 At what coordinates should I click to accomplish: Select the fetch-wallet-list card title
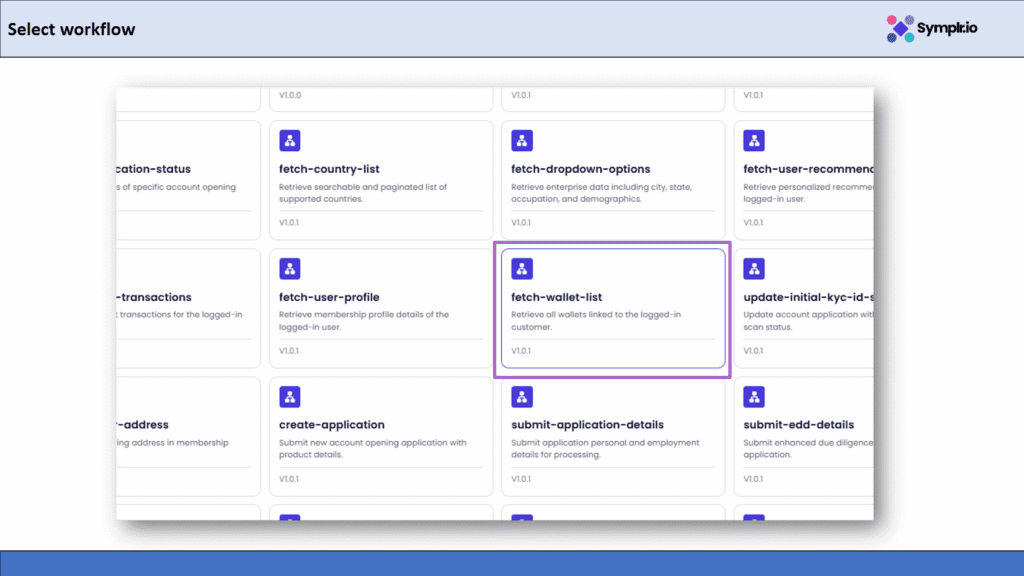click(556, 297)
